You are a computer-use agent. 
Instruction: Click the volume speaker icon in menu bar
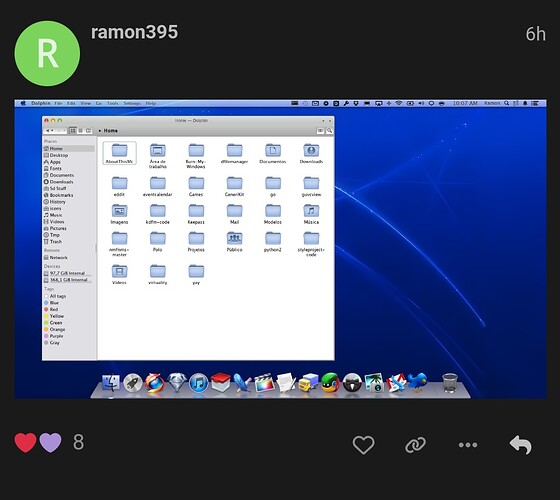pyautogui.click(x=421, y=103)
